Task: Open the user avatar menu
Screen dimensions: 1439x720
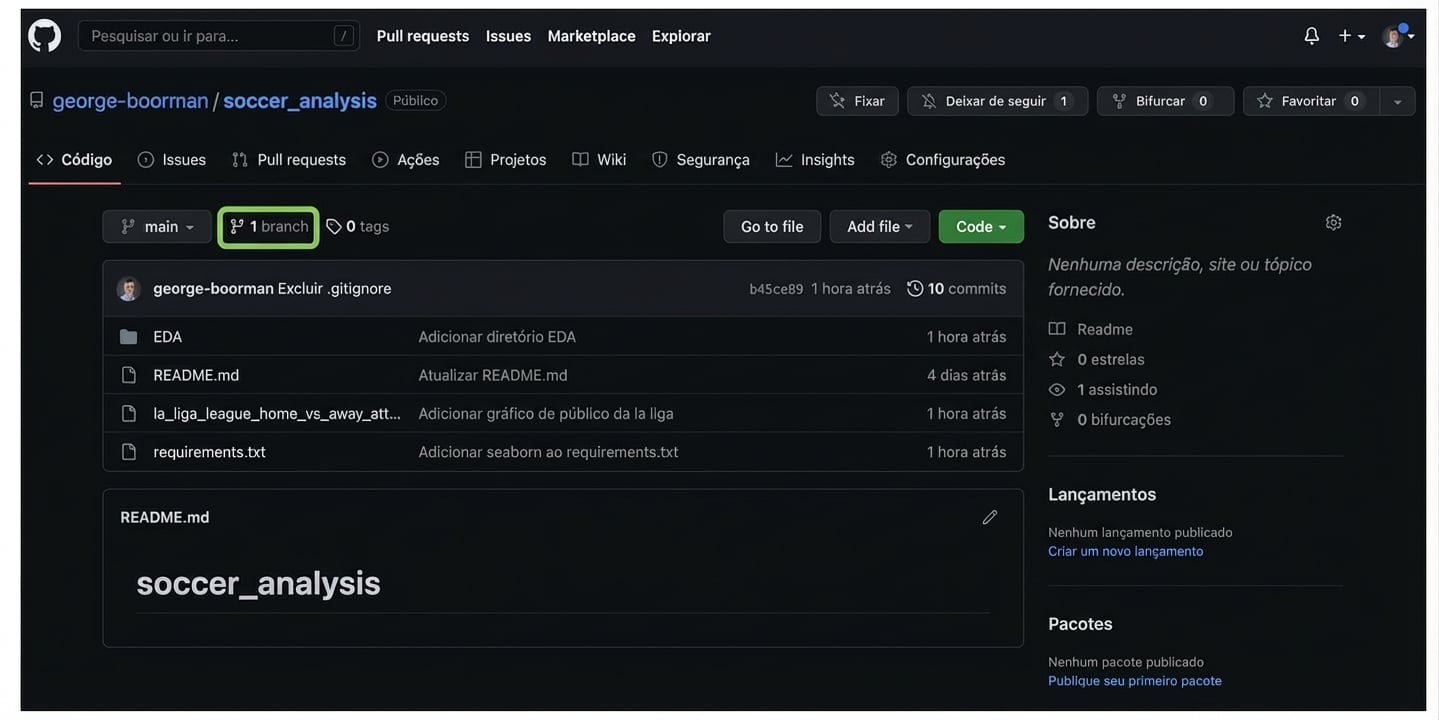Action: point(1397,36)
